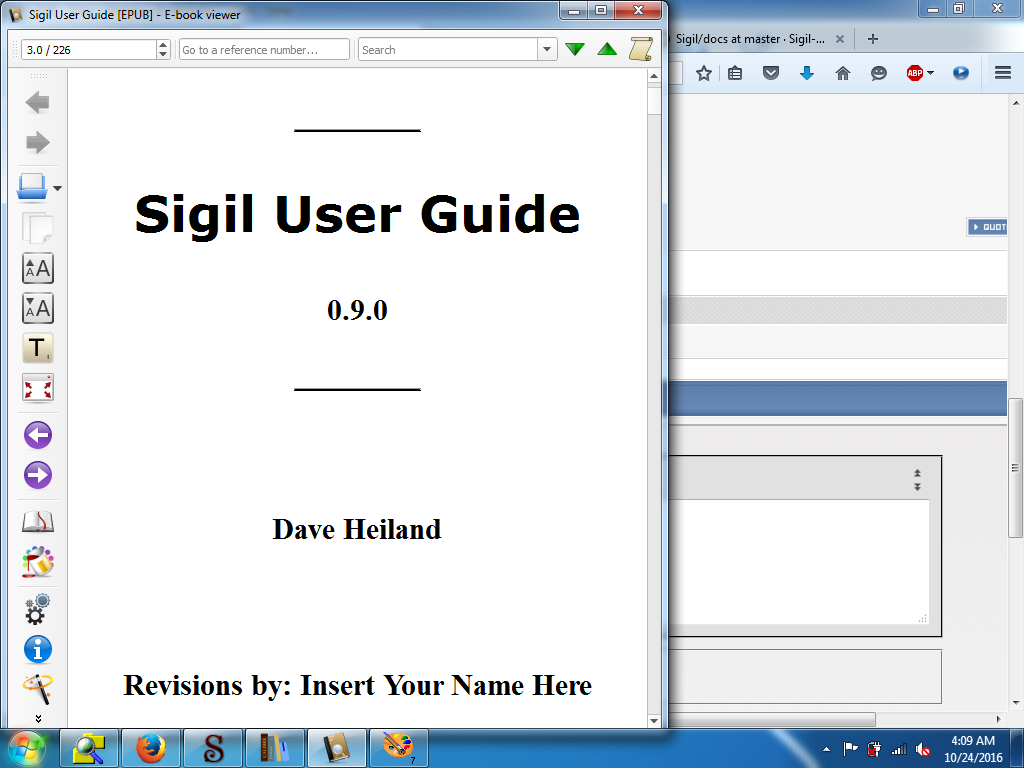
Task: Click the Go to a reference number field
Action: point(264,50)
